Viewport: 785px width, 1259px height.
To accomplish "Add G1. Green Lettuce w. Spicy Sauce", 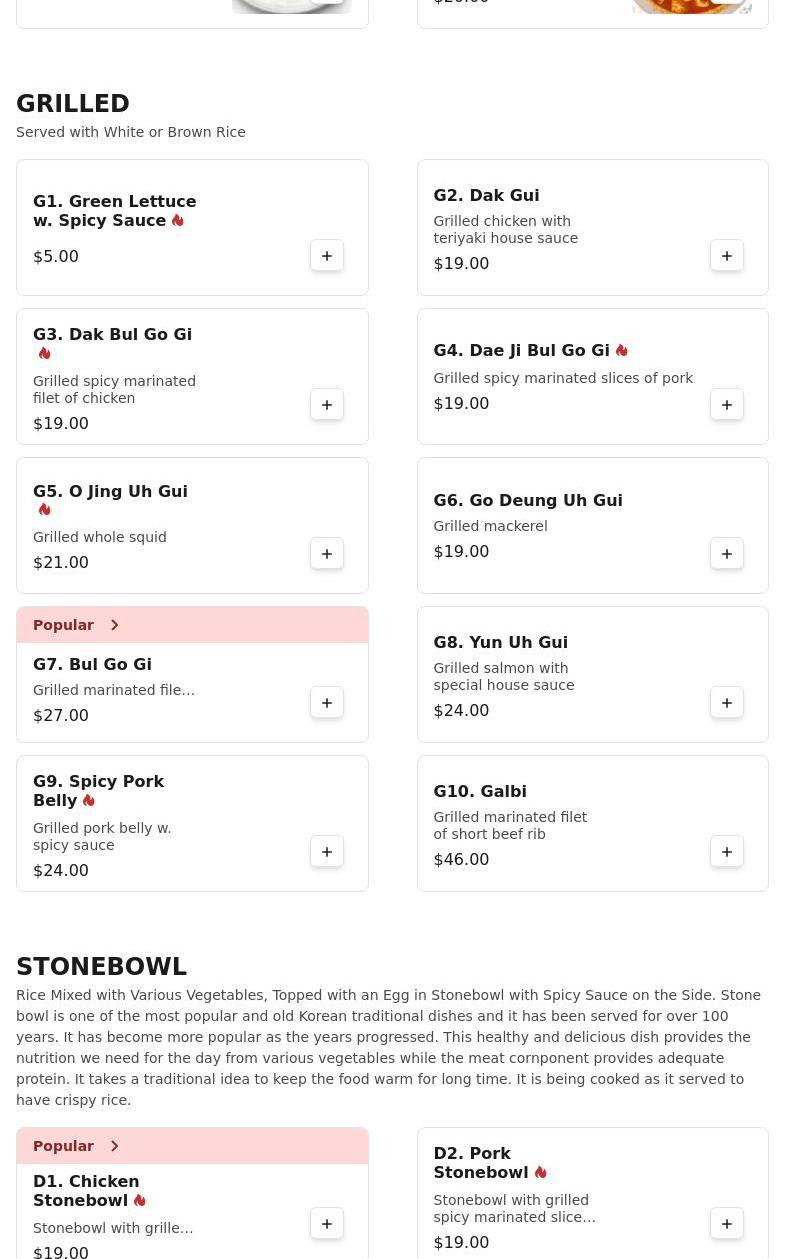I will click(x=327, y=256).
